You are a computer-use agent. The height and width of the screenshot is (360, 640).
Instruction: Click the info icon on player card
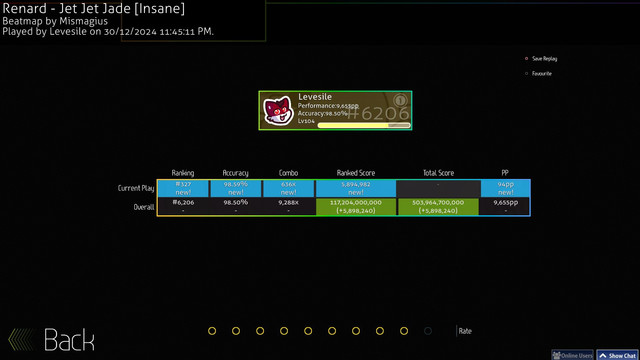tap(400, 100)
